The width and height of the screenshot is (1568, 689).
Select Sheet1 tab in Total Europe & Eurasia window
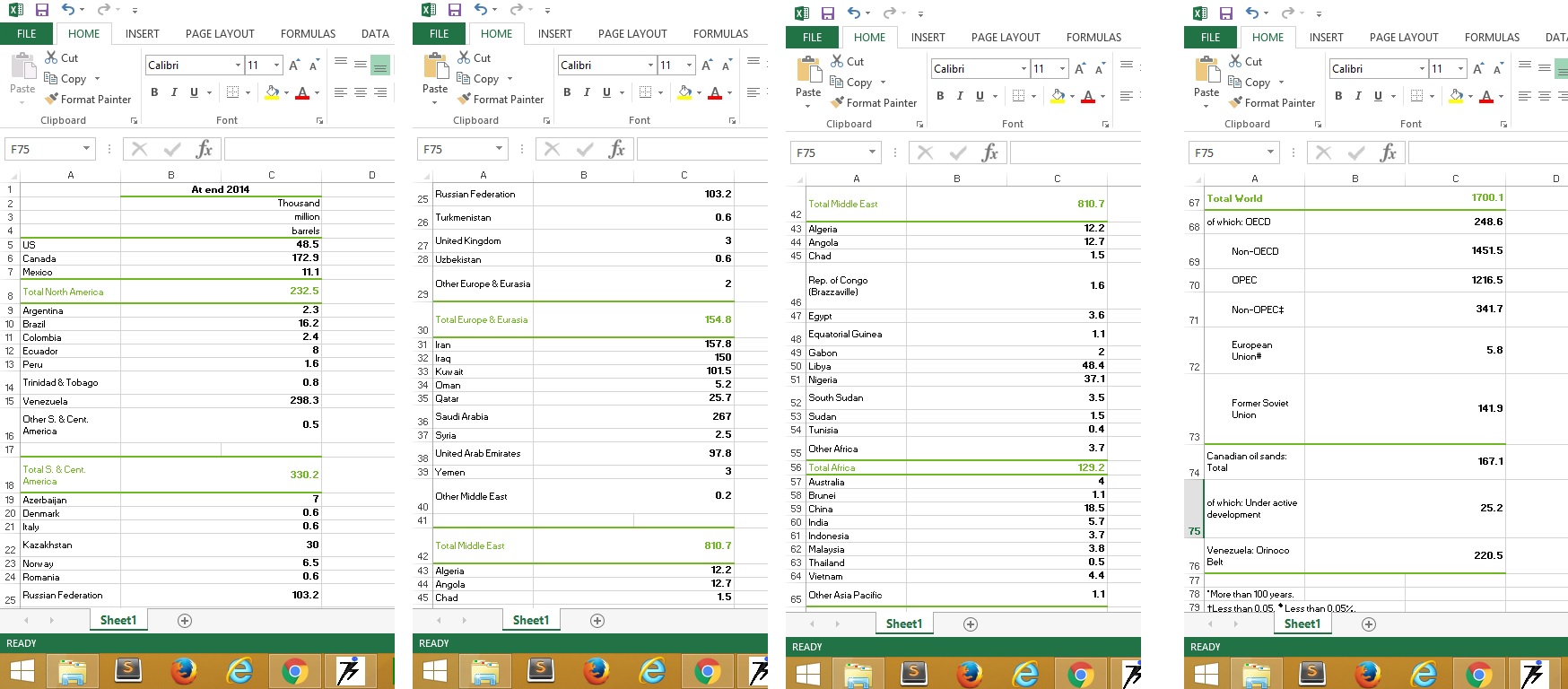pyautogui.click(x=530, y=620)
